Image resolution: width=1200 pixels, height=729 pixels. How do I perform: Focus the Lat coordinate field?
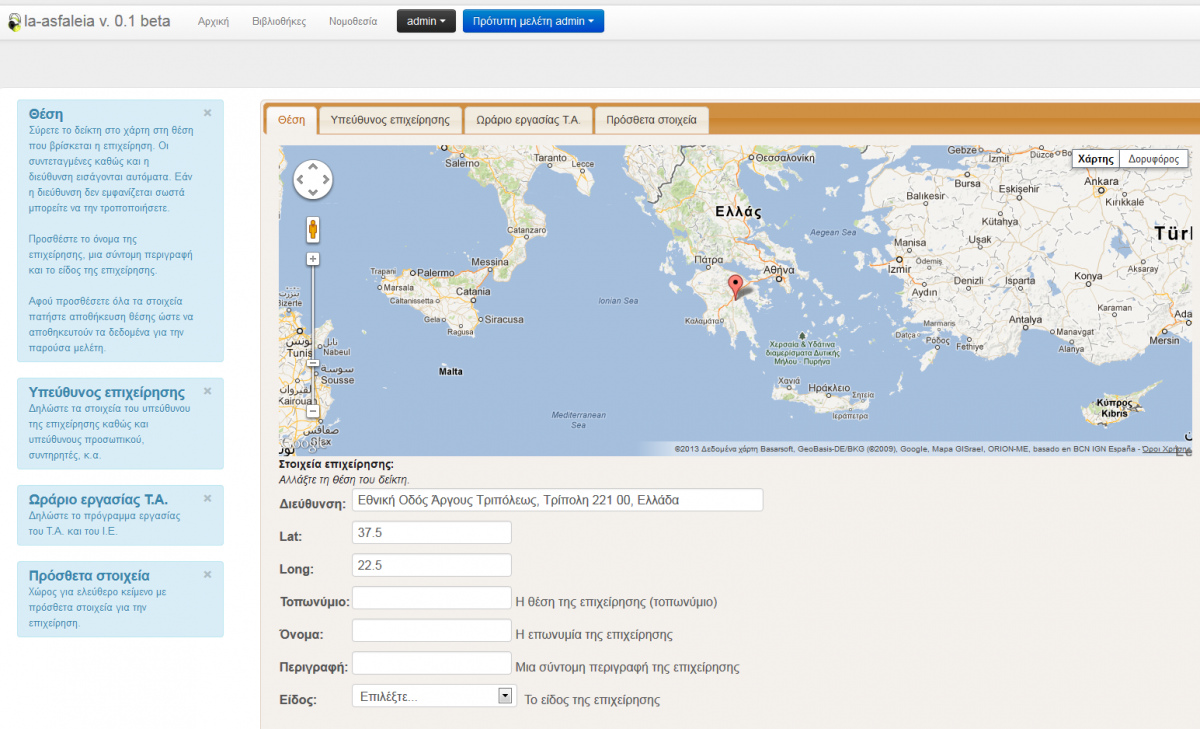[432, 533]
